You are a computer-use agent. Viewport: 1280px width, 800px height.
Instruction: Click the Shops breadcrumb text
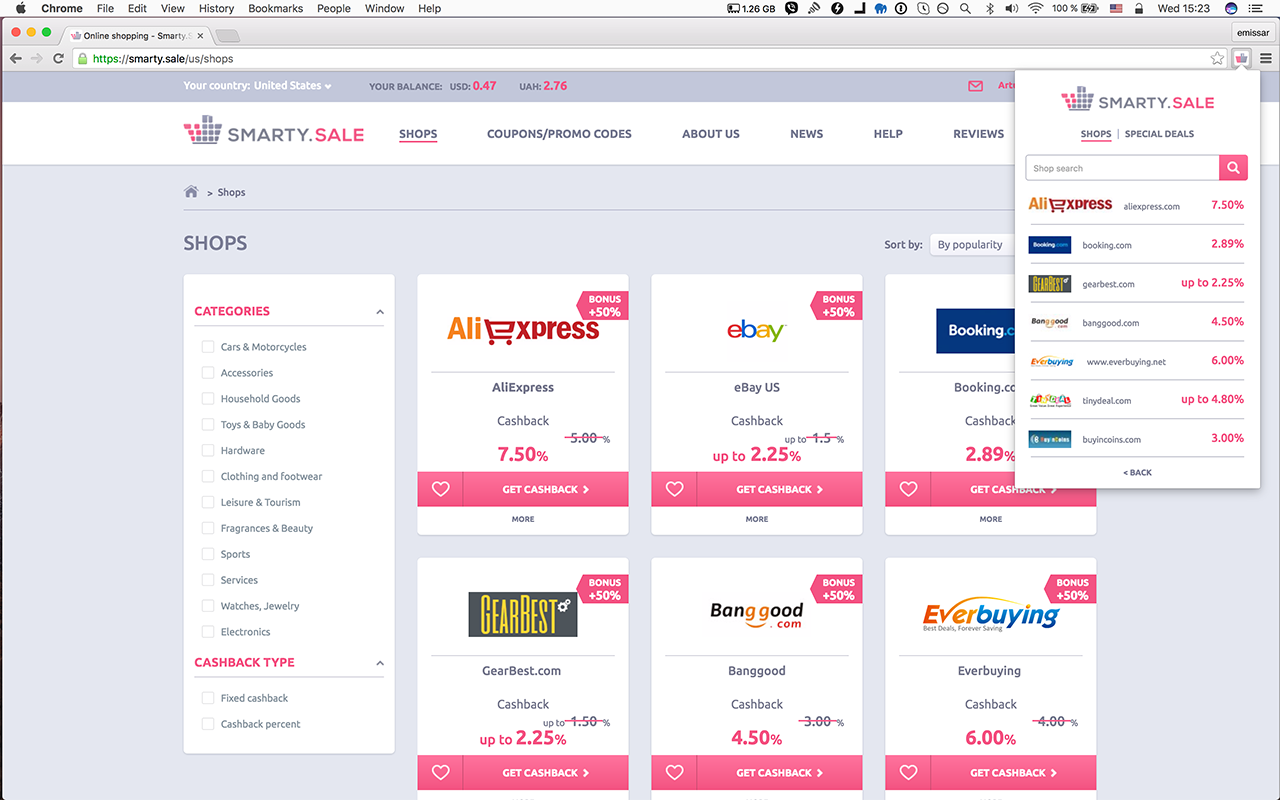[231, 192]
